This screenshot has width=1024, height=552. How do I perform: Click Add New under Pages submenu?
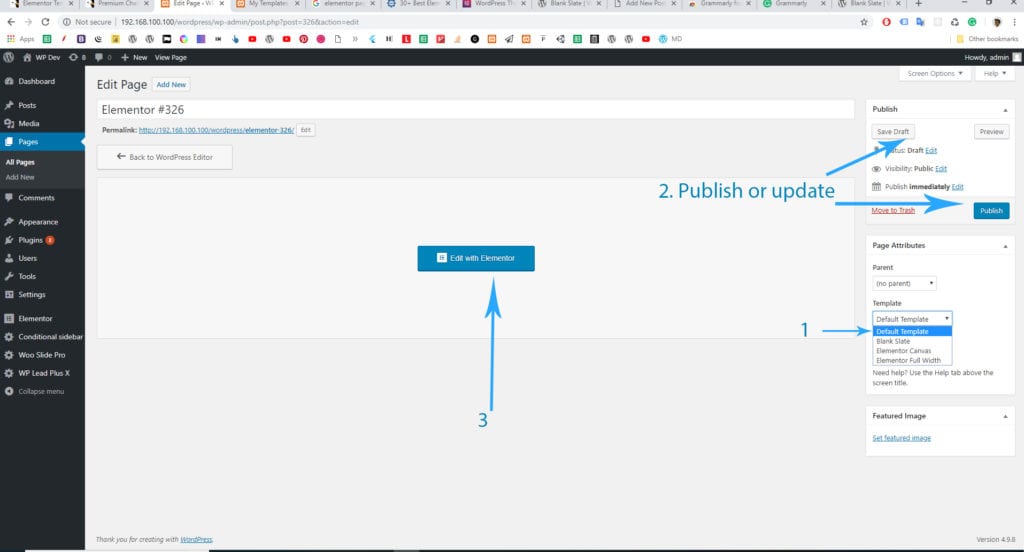[20, 178]
